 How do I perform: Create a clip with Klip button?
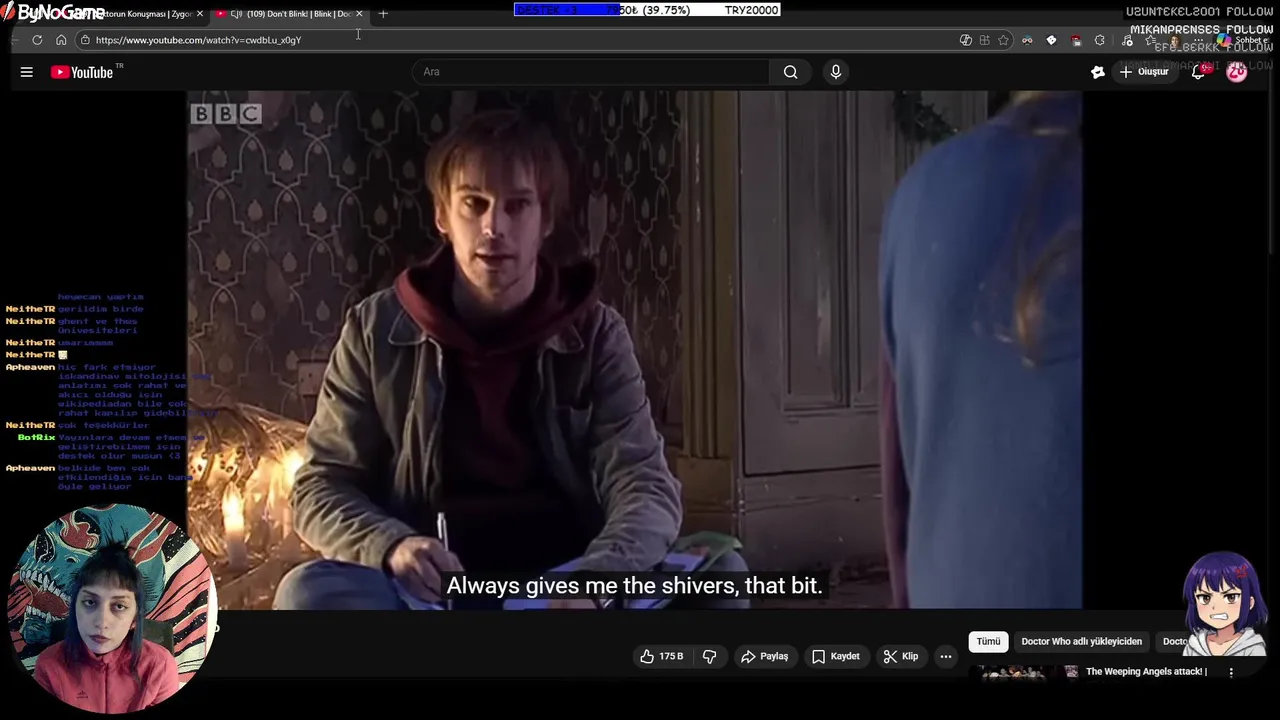click(x=901, y=656)
